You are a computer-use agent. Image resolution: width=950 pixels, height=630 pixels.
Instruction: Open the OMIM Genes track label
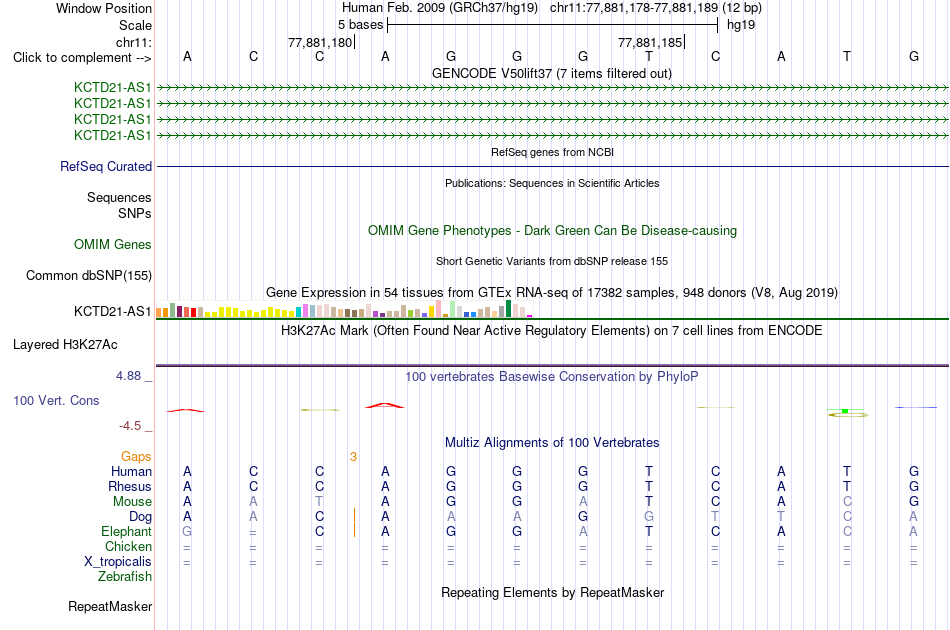click(113, 244)
